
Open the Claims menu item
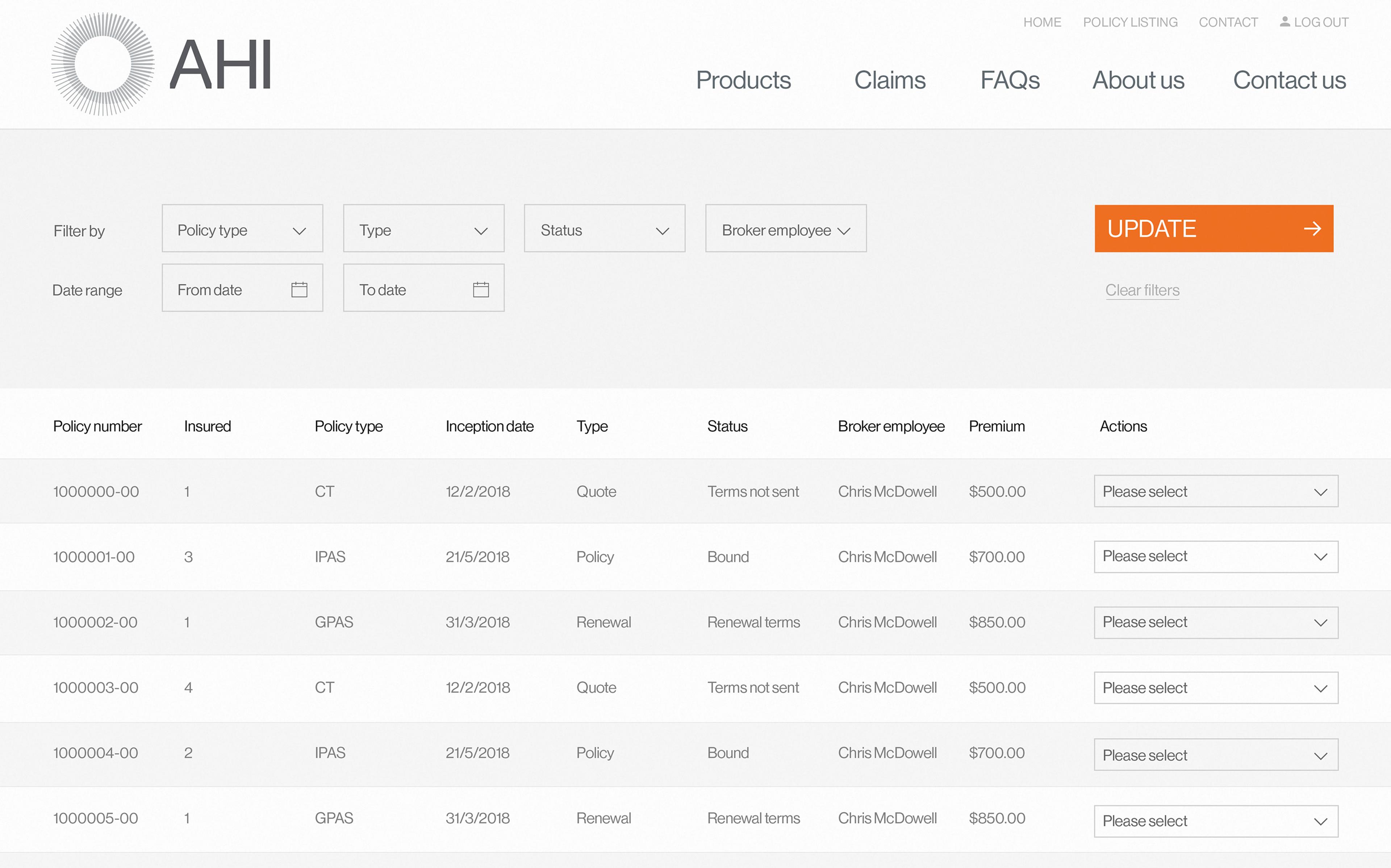pos(889,80)
